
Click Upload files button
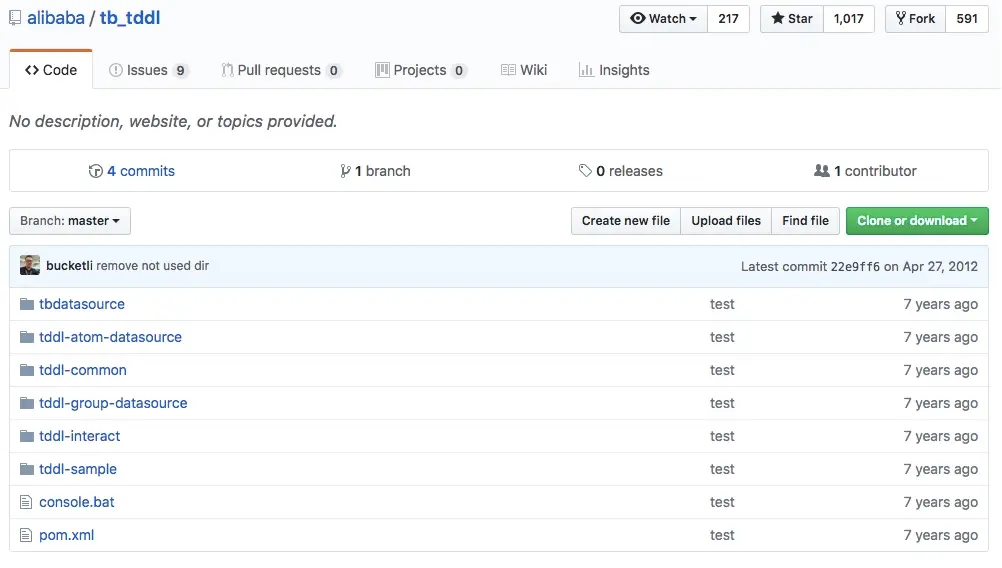[726, 221]
